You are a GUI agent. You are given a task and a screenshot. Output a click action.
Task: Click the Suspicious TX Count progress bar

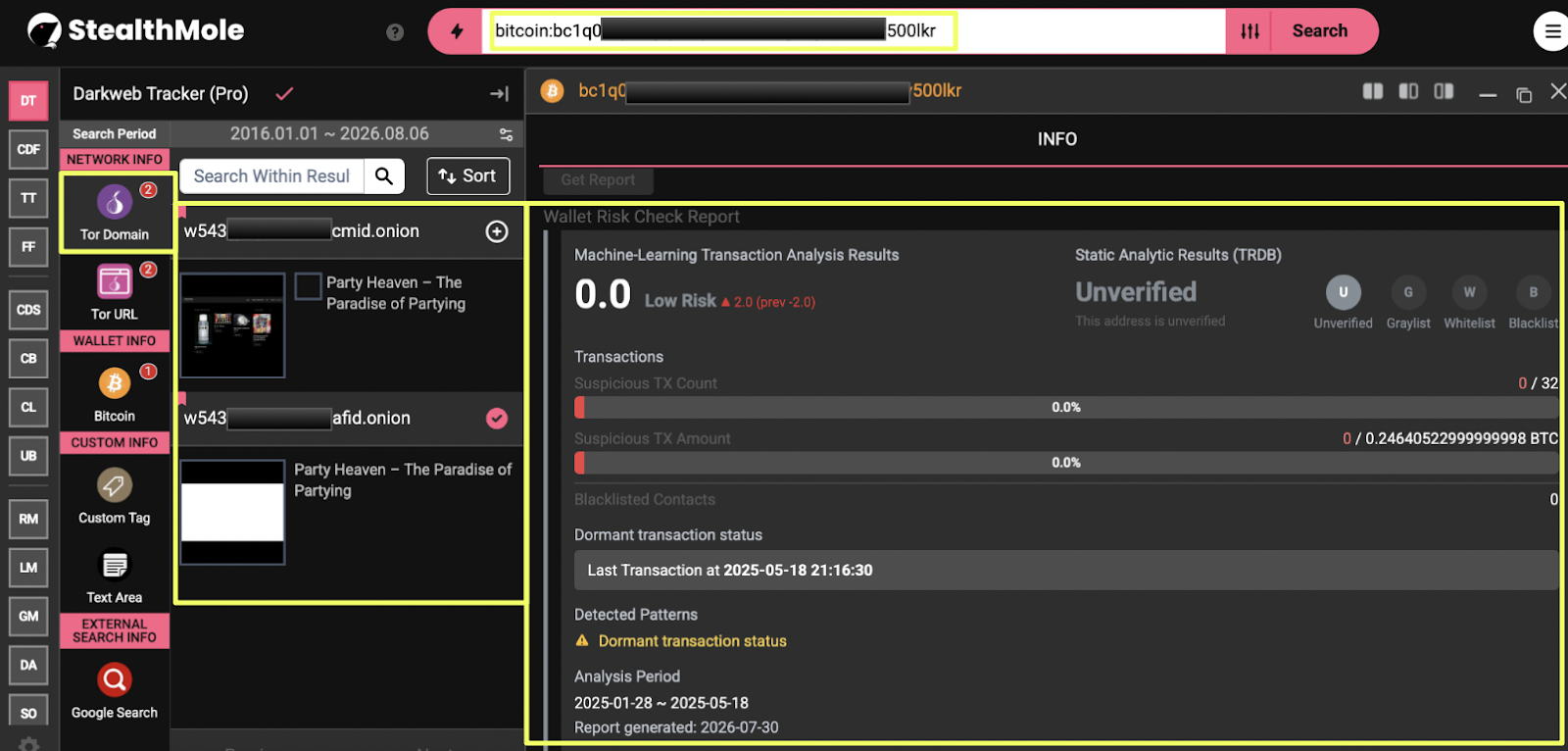[1066, 408]
